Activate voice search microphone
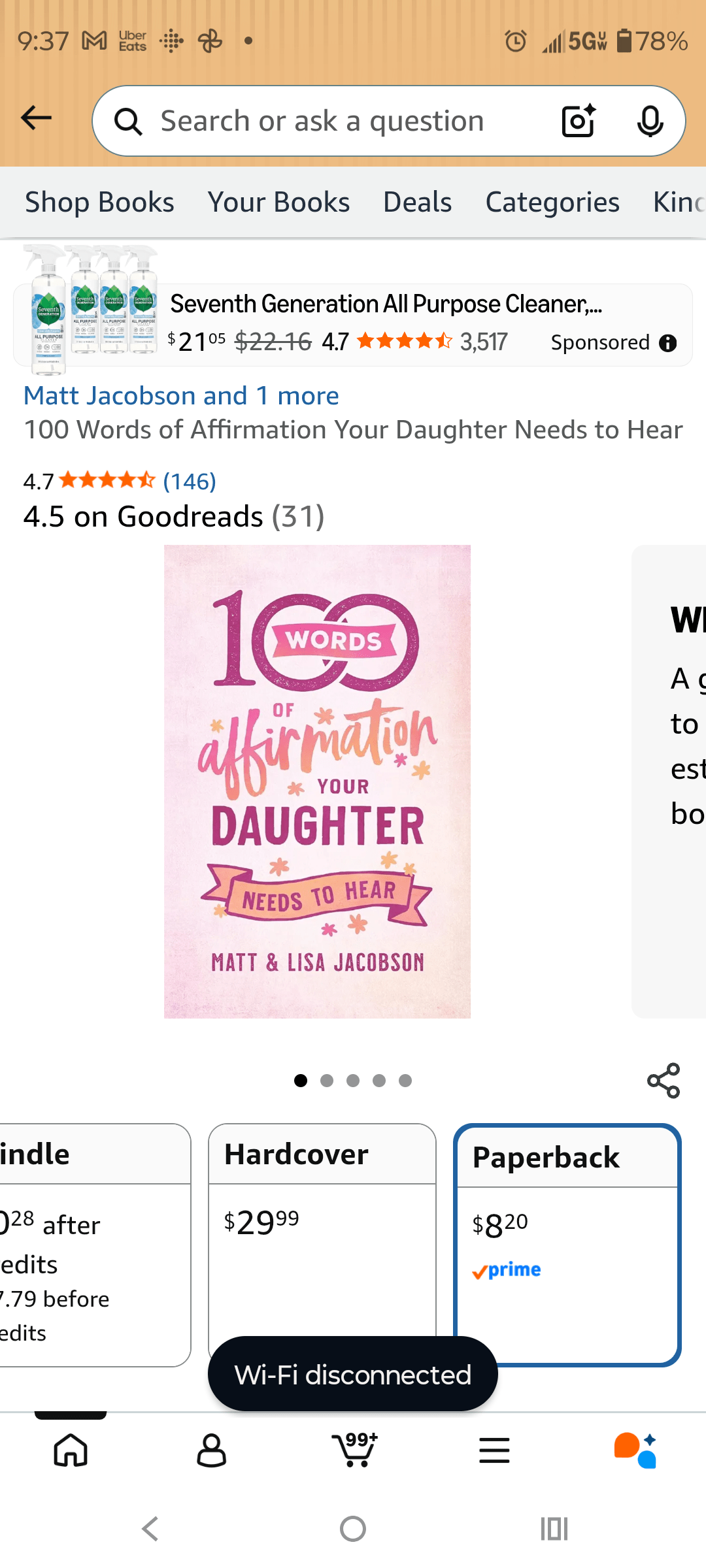This screenshot has width=706, height=1568. point(650,121)
